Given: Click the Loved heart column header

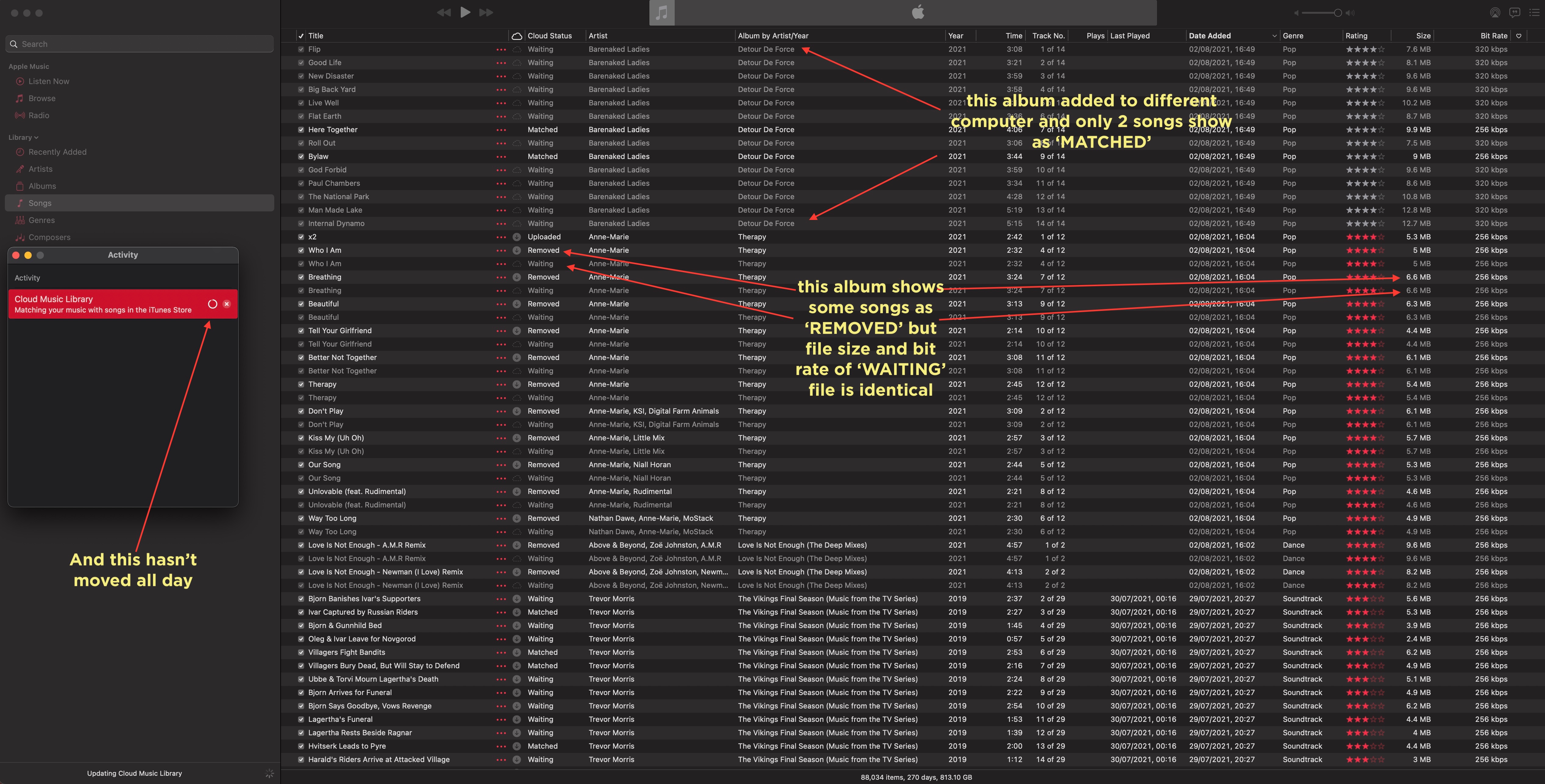Looking at the screenshot, I should point(1518,36).
